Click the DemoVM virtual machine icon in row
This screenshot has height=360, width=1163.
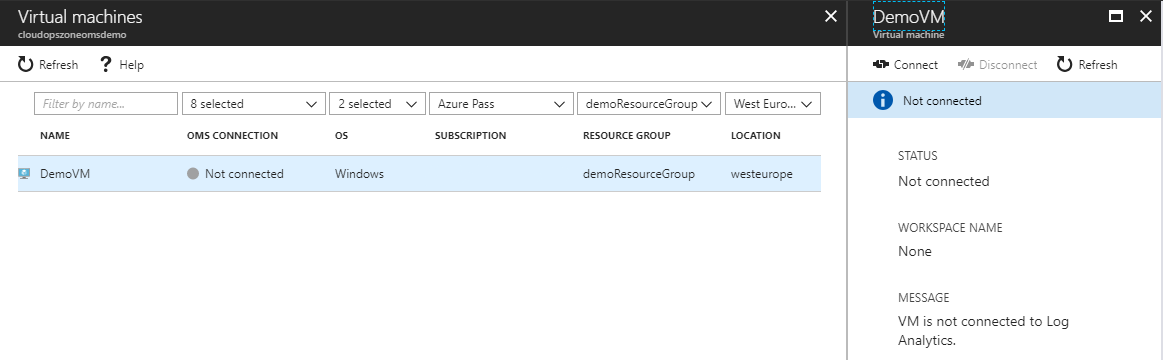(24, 174)
